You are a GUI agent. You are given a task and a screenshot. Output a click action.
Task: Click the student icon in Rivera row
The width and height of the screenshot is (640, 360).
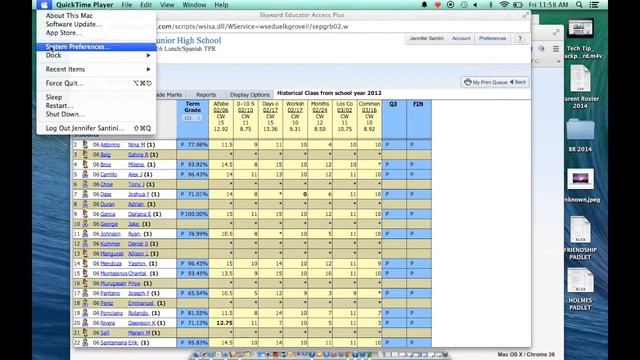point(85,322)
